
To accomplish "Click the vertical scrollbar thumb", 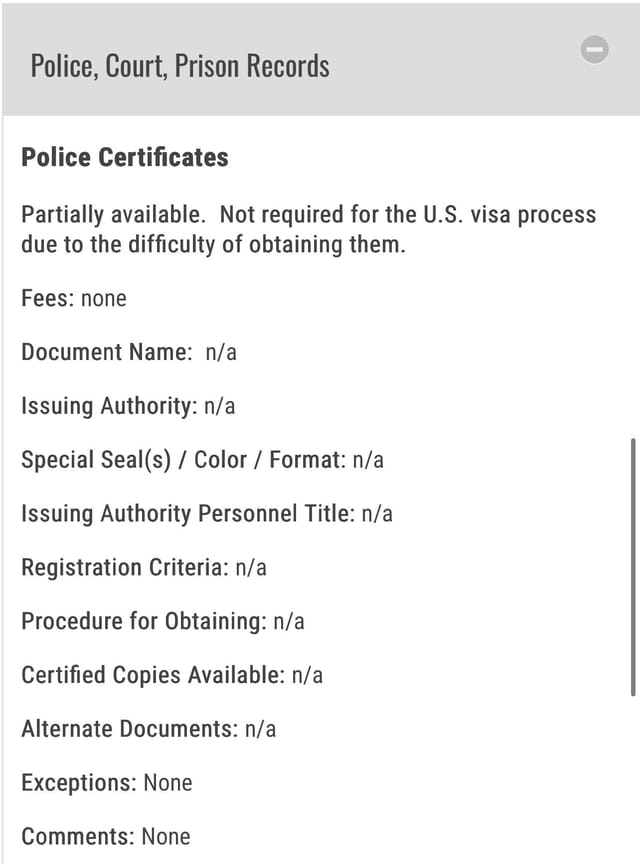I will 633,567.
